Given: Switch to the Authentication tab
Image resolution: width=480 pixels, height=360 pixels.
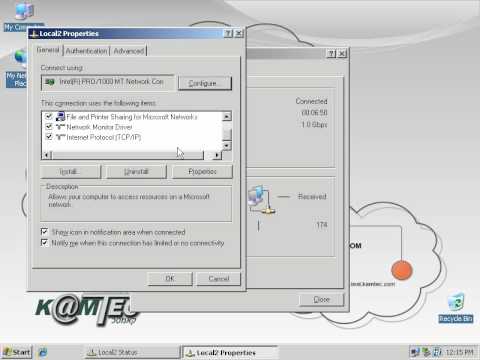Looking at the screenshot, I should pos(86,51).
